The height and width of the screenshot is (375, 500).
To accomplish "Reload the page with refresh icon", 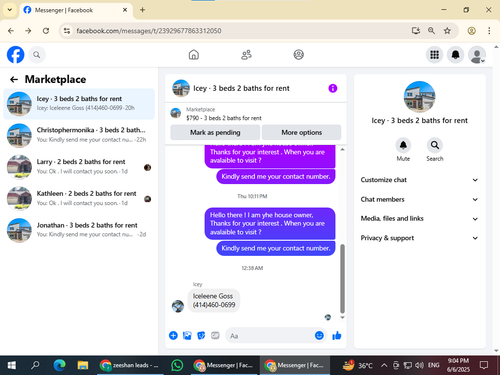I will pyautogui.click(x=46, y=31).
